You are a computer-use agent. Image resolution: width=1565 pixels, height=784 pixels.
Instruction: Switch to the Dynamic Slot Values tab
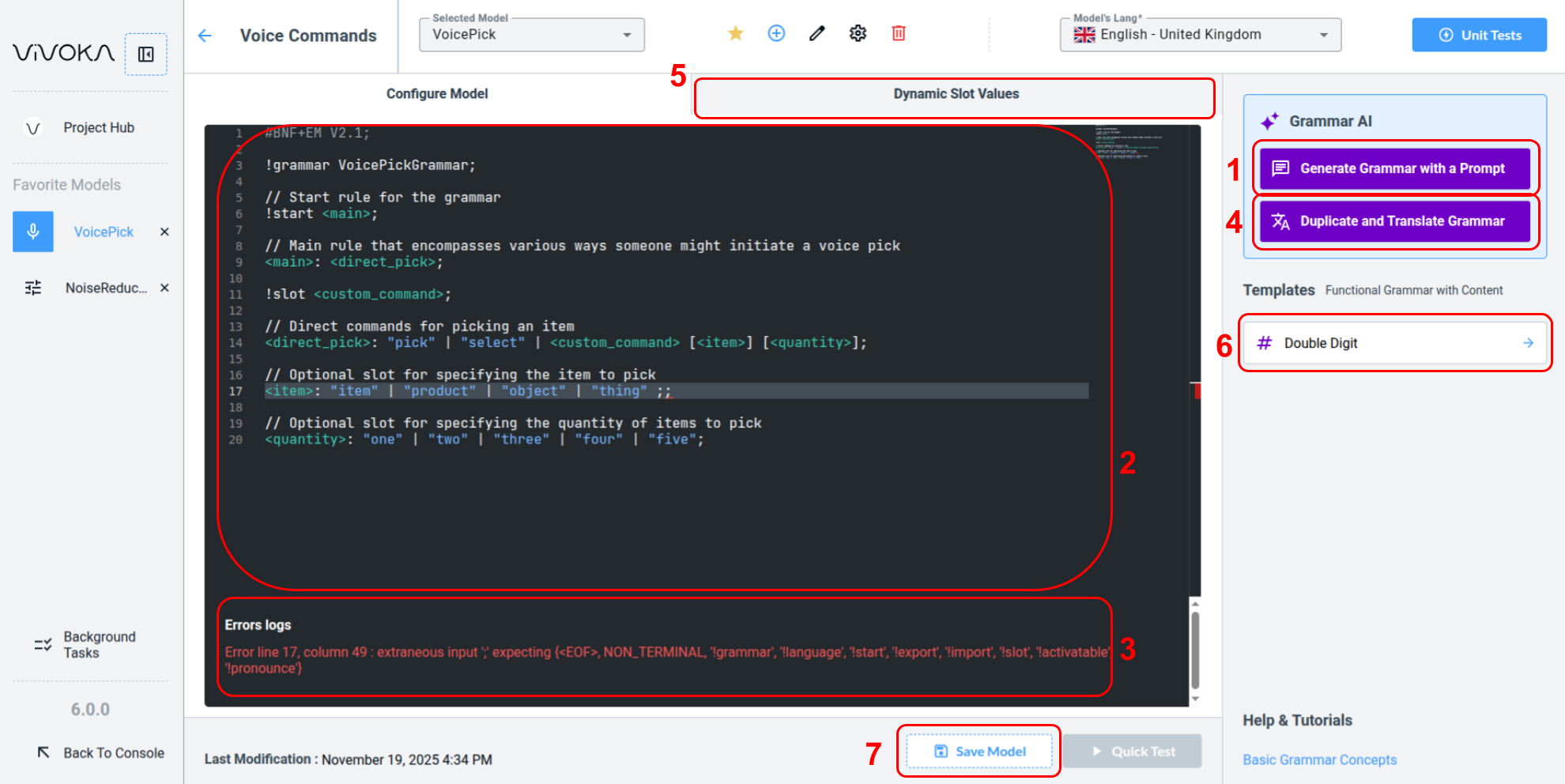coord(955,94)
